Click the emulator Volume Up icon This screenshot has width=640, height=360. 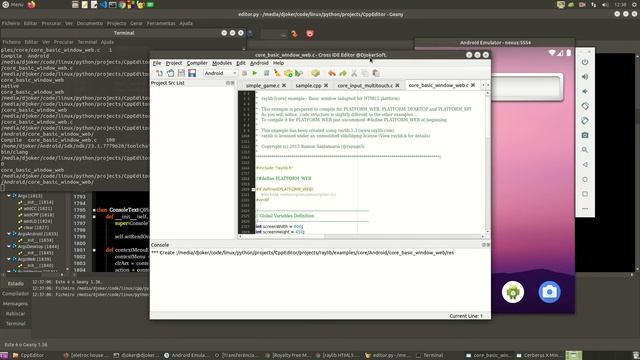click(585, 77)
